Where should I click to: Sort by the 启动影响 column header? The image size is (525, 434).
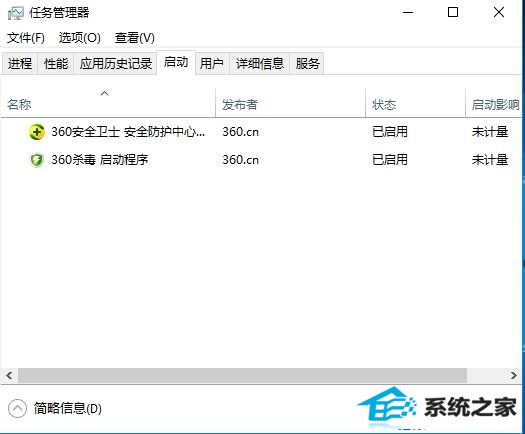[495, 104]
